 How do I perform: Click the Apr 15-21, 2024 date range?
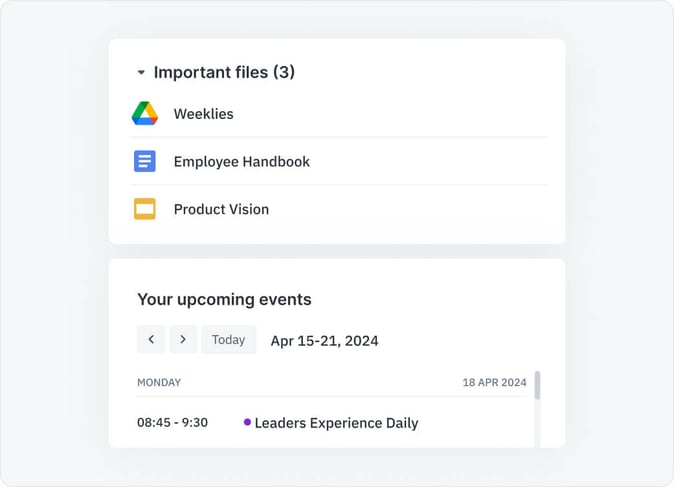(x=324, y=341)
